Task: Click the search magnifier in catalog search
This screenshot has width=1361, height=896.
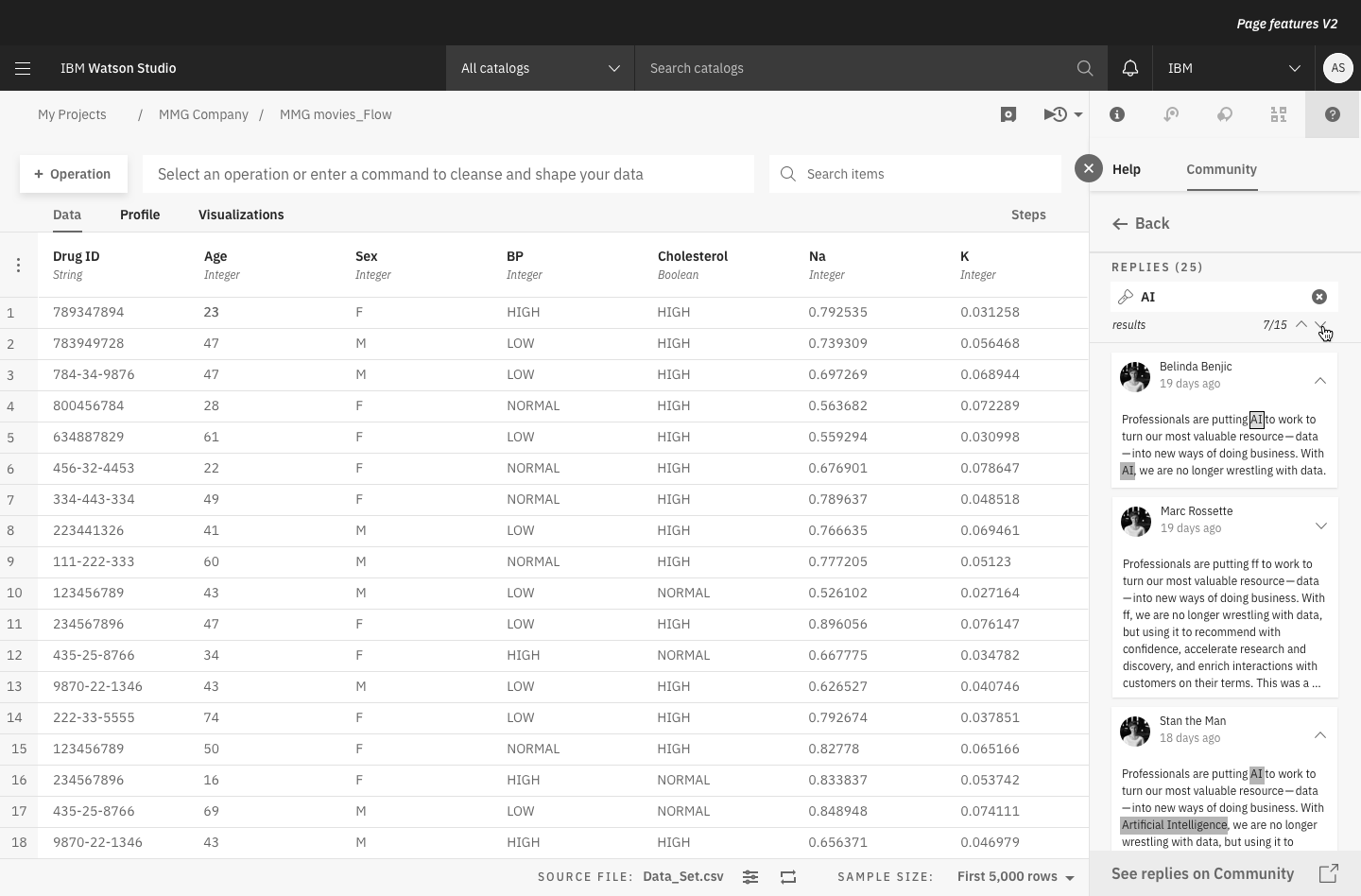Action: coord(1084,68)
